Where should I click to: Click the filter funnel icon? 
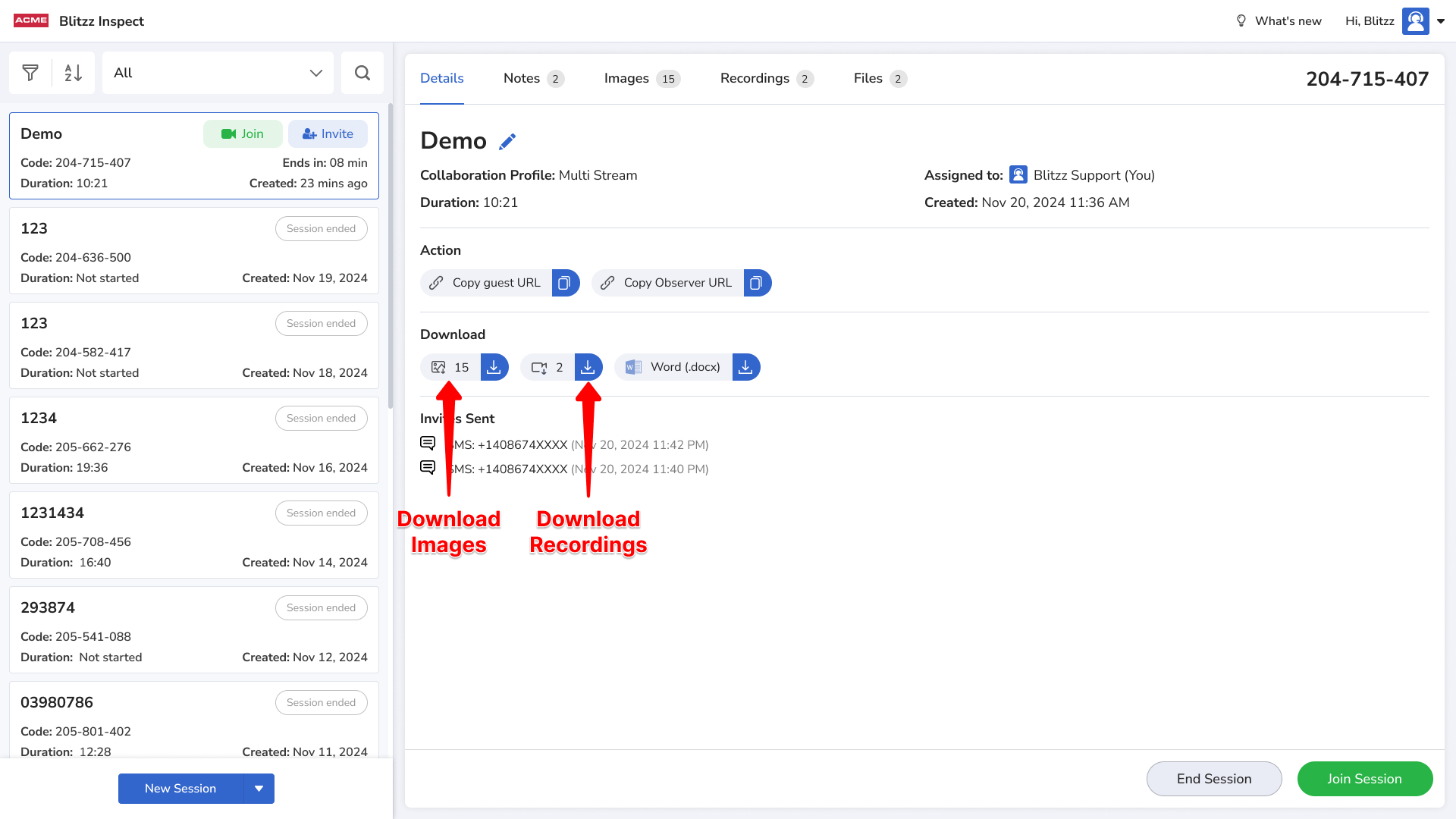click(30, 73)
